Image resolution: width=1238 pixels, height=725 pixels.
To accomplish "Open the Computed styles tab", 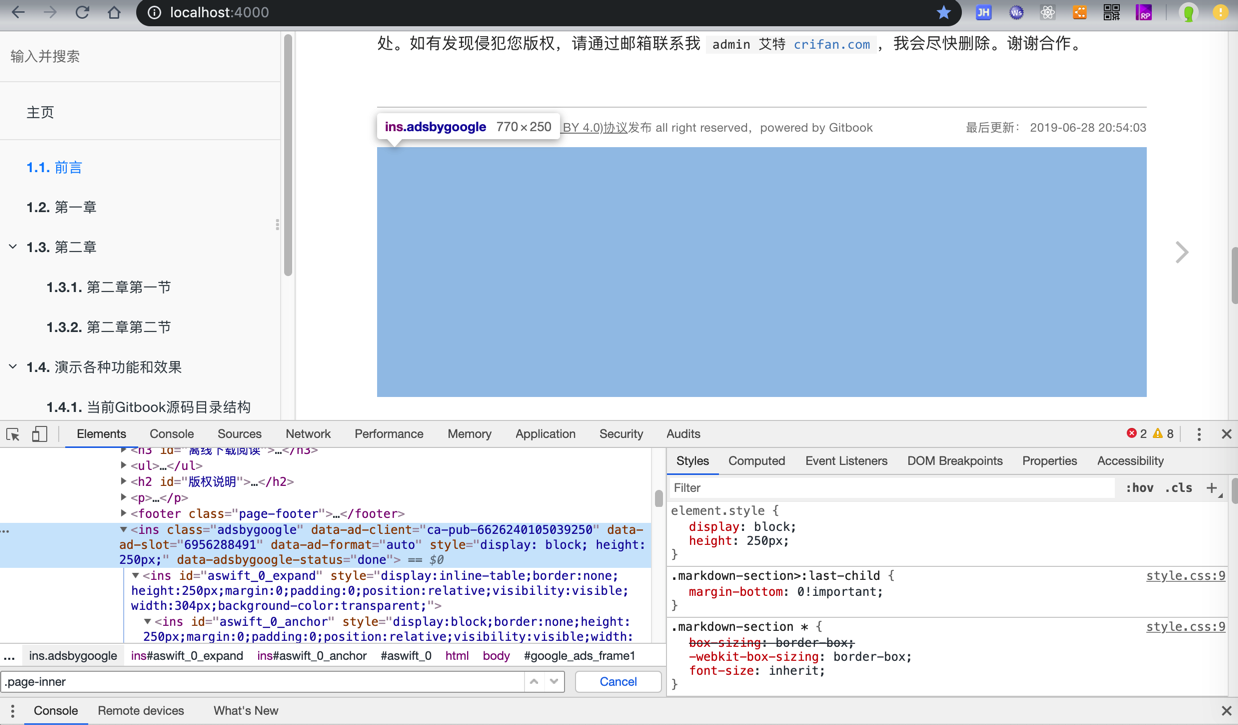I will pyautogui.click(x=756, y=461).
